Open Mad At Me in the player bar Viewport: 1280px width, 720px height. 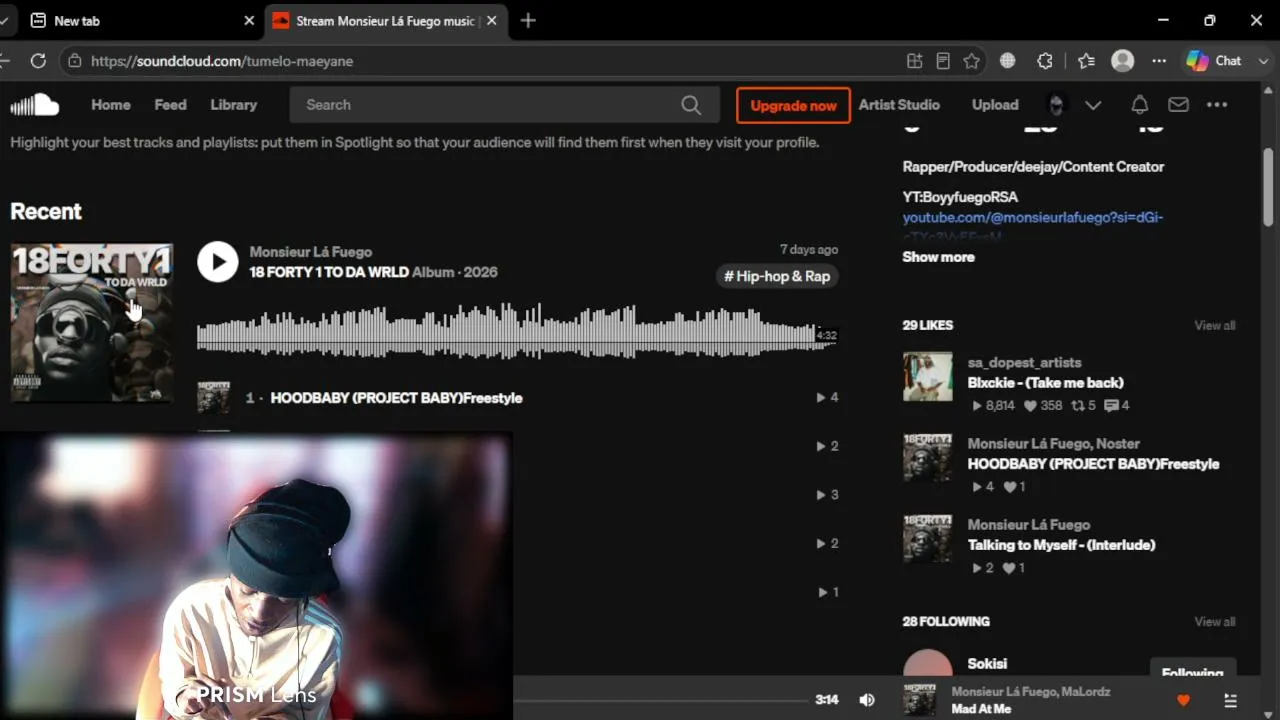pyautogui.click(x=981, y=709)
